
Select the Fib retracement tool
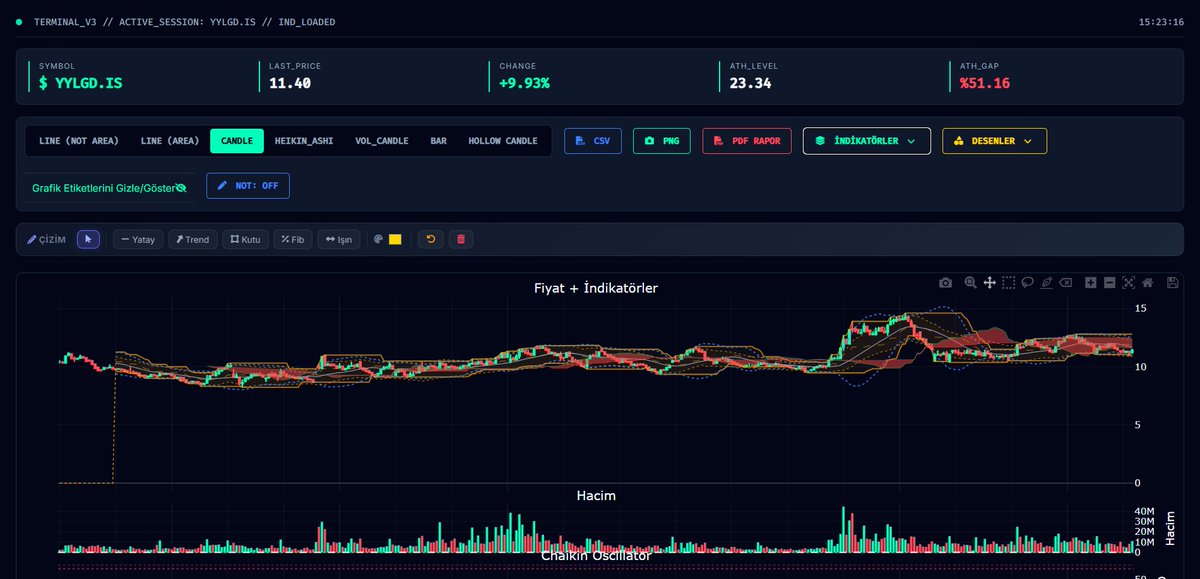click(293, 239)
